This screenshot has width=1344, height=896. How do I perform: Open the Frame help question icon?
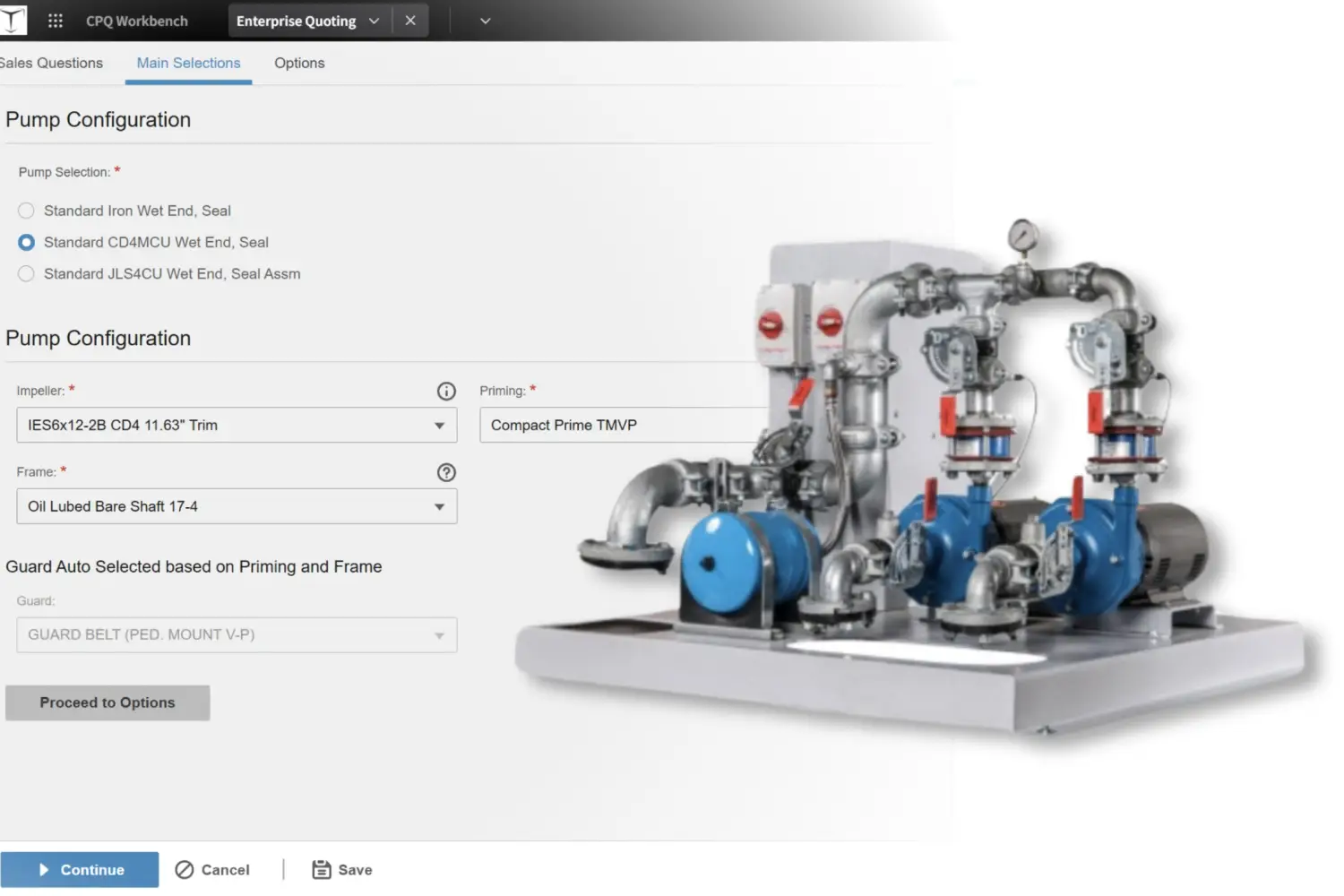tap(446, 472)
